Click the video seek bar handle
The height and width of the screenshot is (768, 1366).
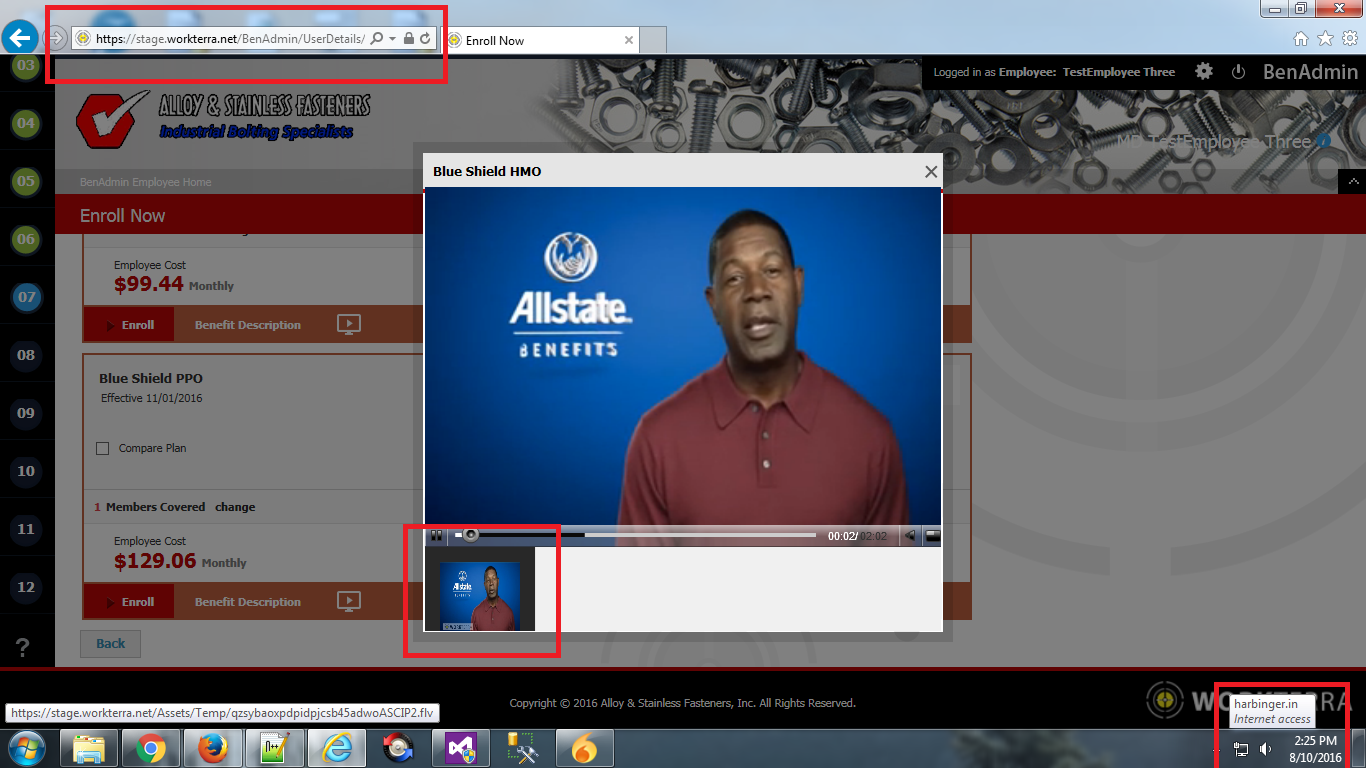[470, 535]
